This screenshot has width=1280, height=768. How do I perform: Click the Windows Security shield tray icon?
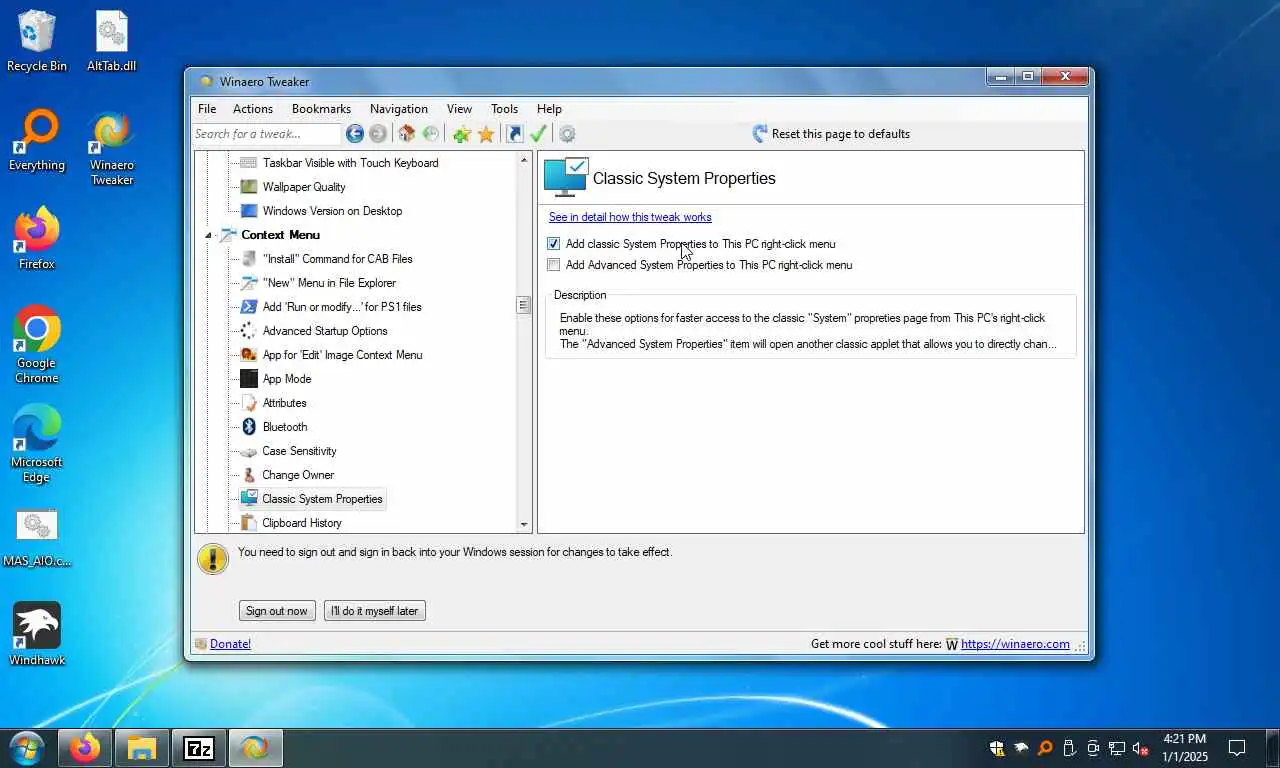pos(997,748)
